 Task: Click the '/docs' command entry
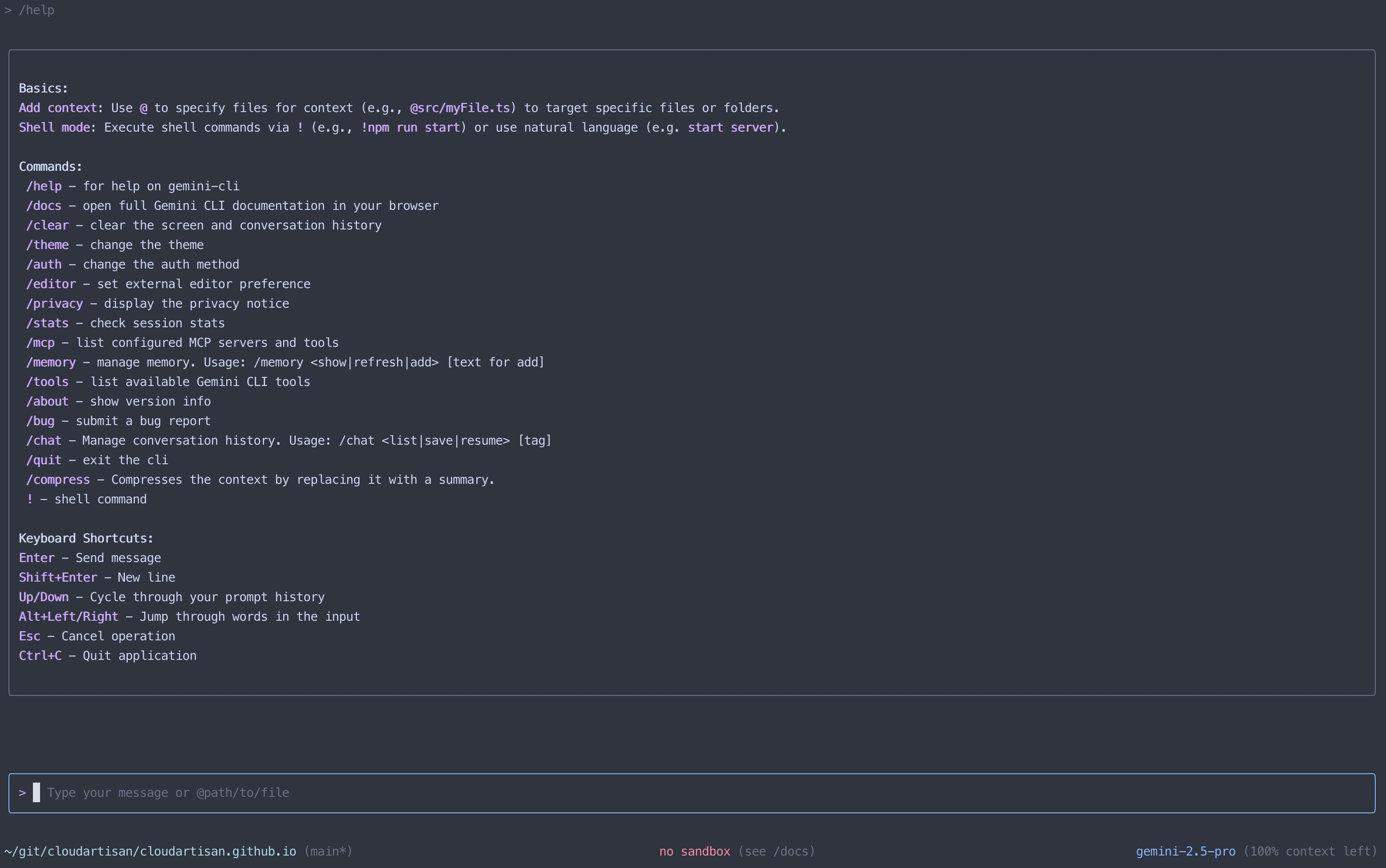pyautogui.click(x=232, y=205)
